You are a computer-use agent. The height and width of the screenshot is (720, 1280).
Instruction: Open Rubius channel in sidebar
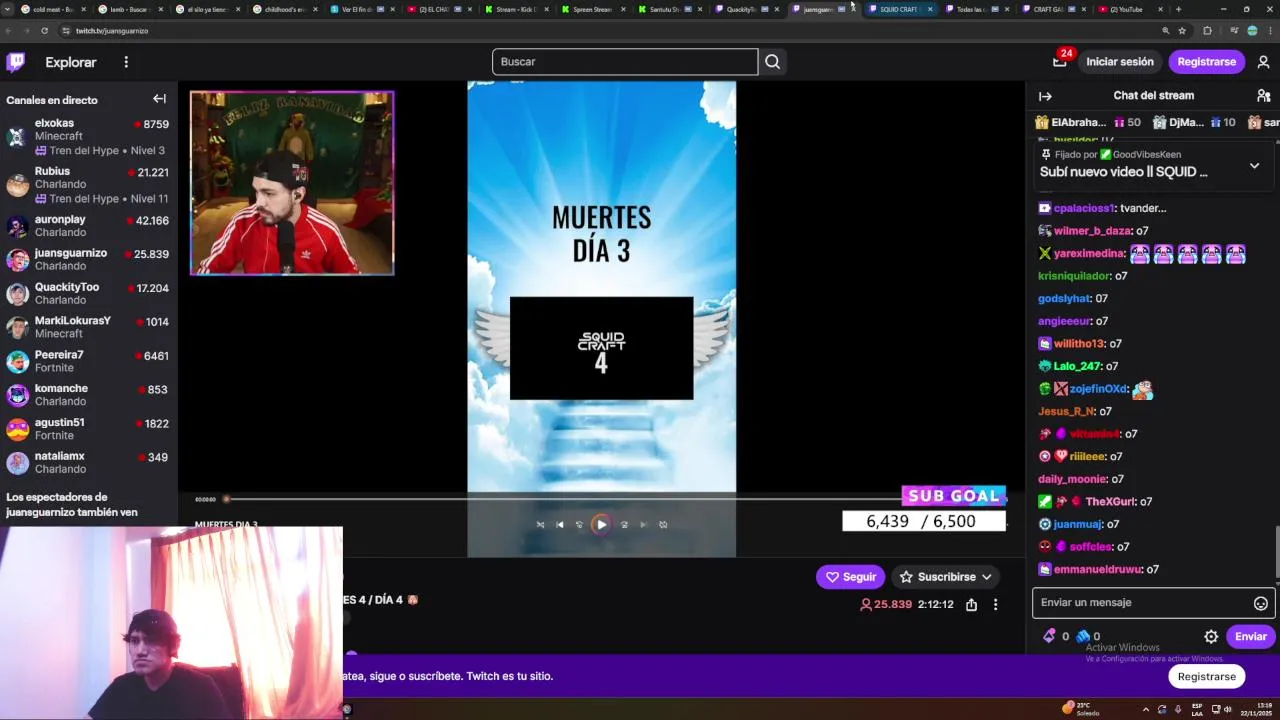(x=88, y=184)
